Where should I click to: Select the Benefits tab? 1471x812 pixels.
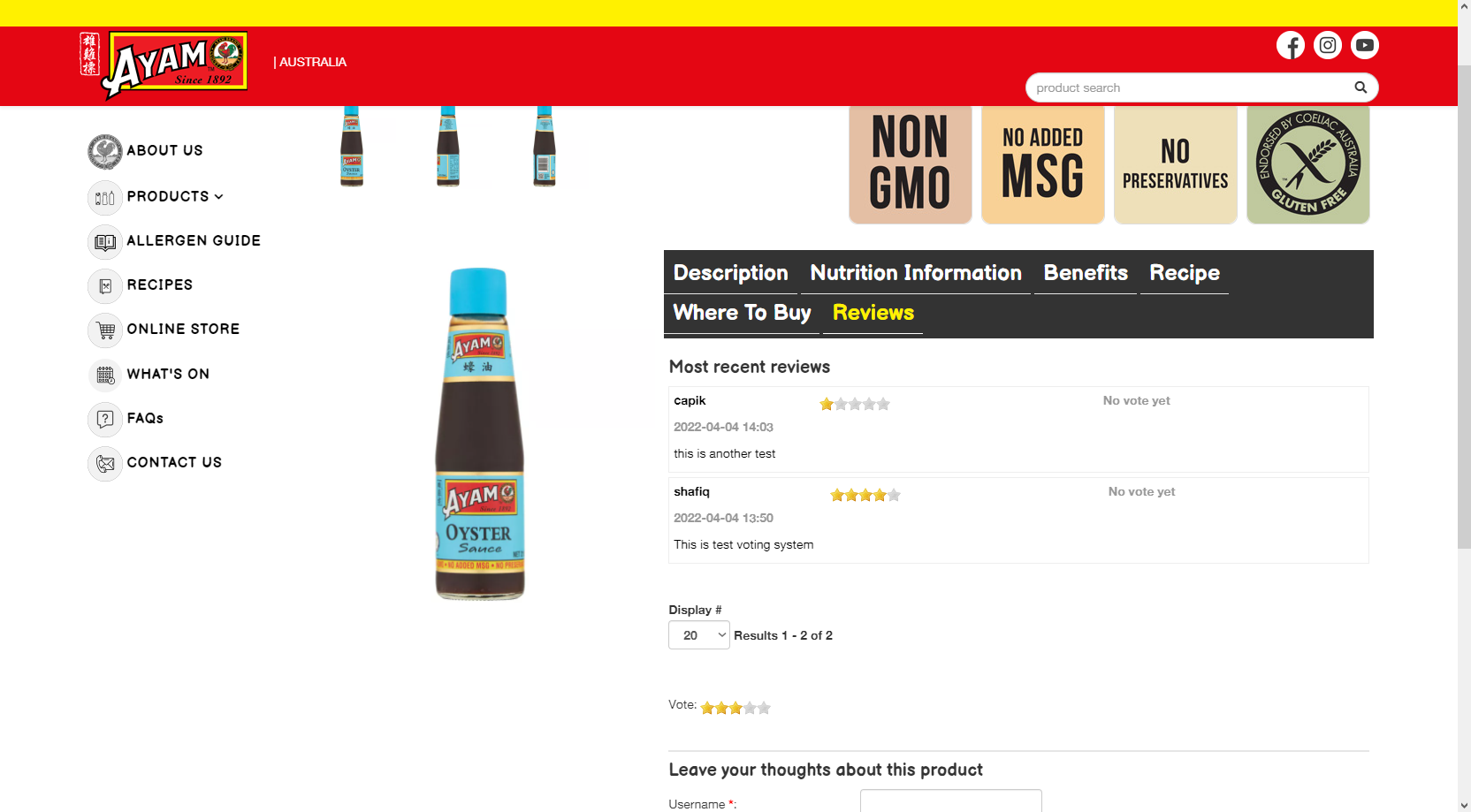click(x=1085, y=273)
